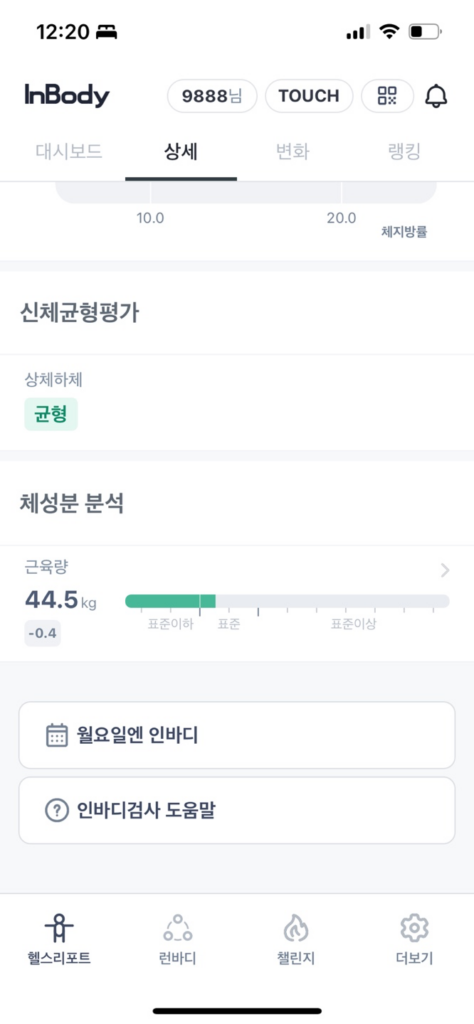
Task: Switch to the 변화 tab
Action: pos(292,152)
